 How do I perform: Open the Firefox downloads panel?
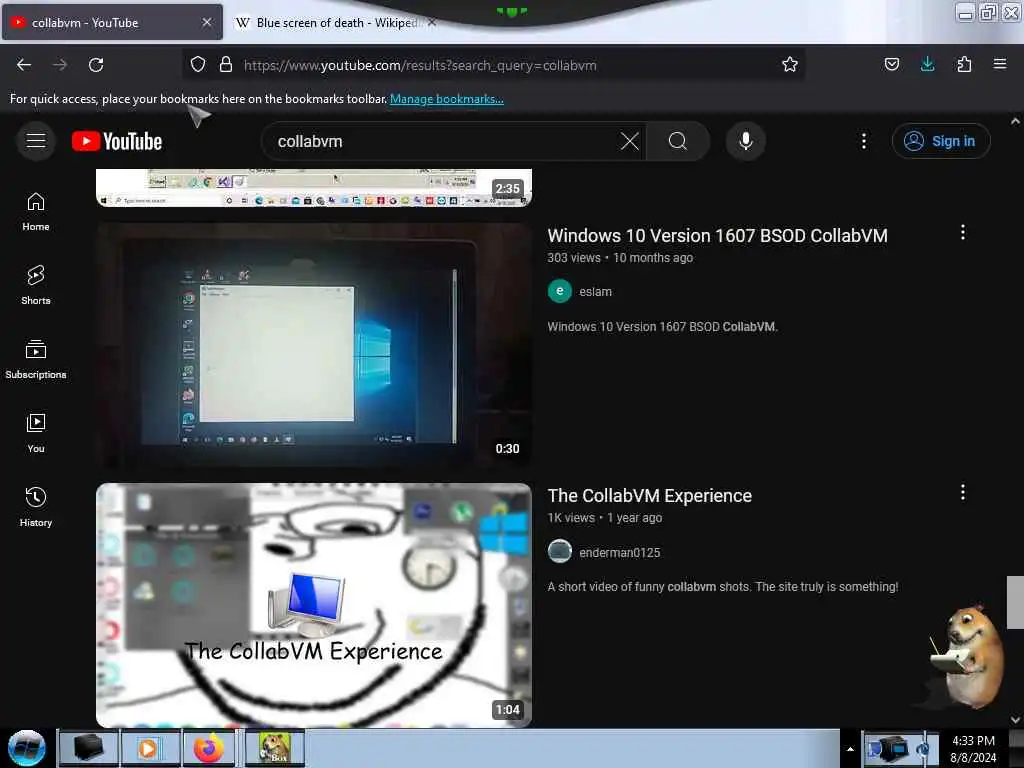[x=927, y=64]
